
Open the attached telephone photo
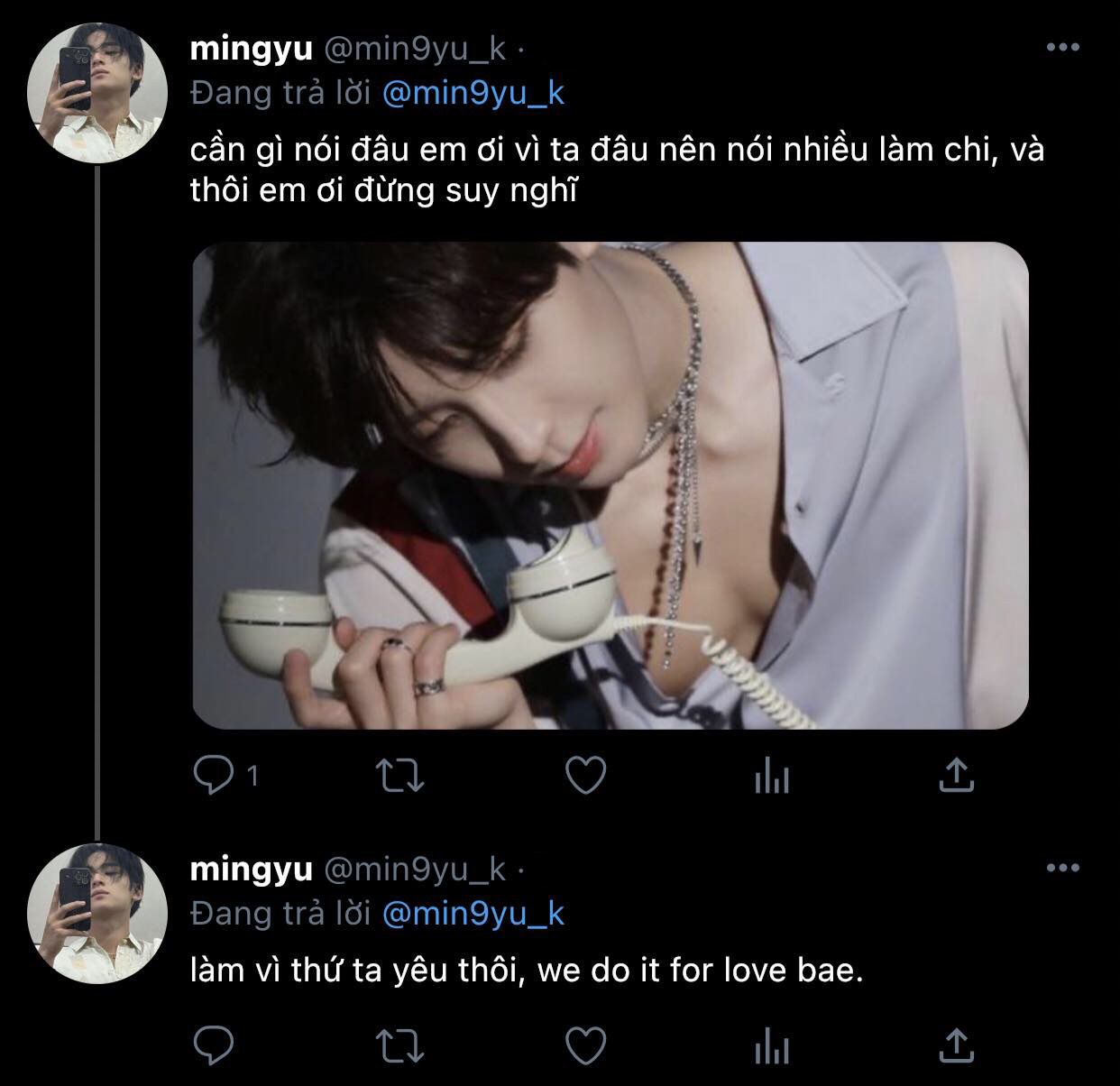[610, 484]
